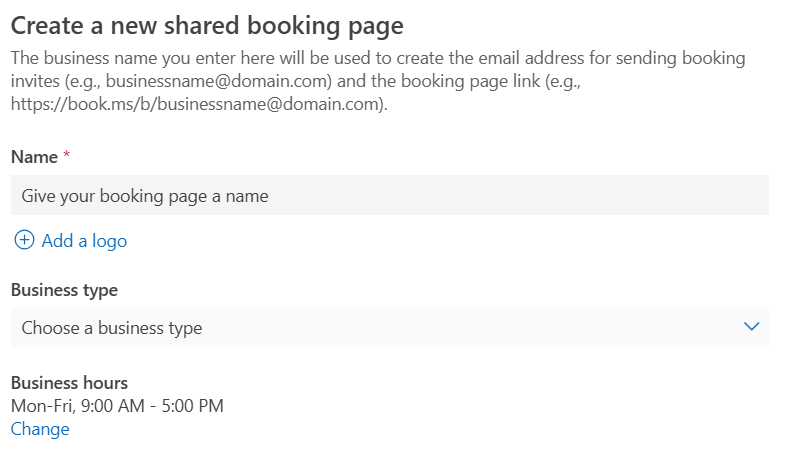The image size is (808, 458).
Task: Click the Name field label
Action: tap(34, 157)
